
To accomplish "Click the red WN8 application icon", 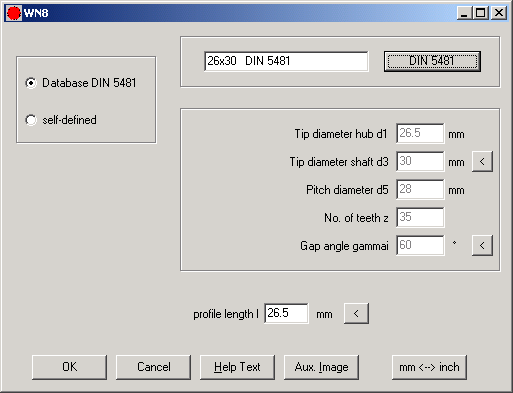I will tap(14, 13).
